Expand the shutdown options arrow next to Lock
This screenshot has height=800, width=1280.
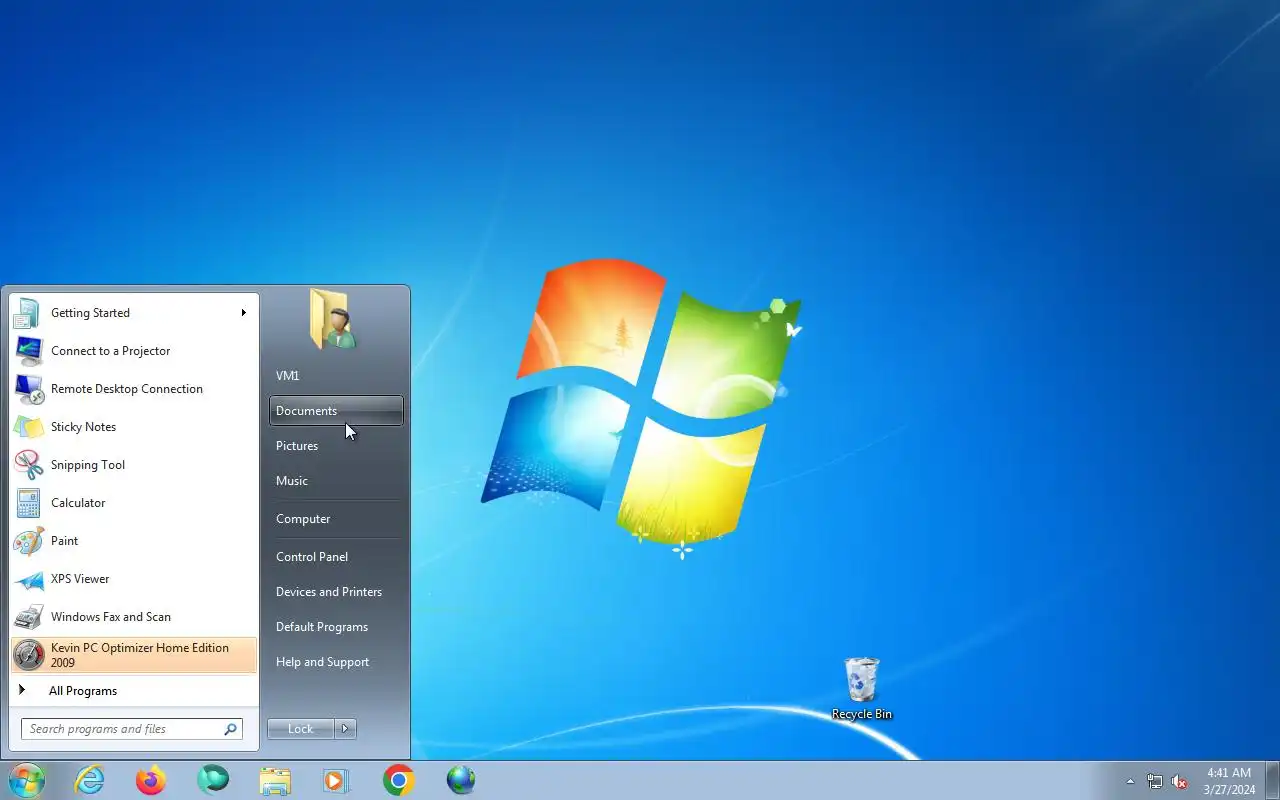point(345,729)
